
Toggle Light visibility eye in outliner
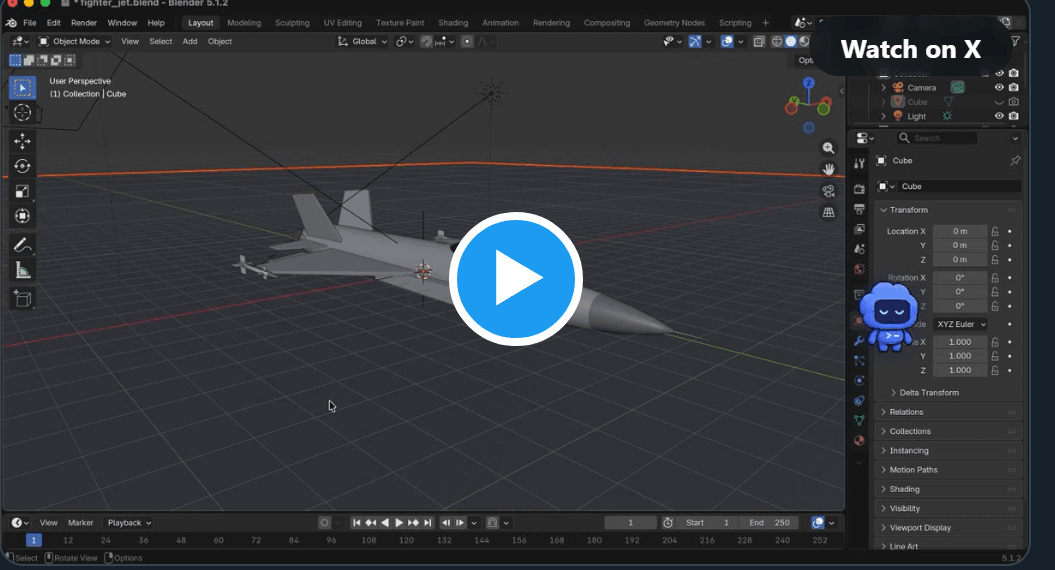click(999, 116)
